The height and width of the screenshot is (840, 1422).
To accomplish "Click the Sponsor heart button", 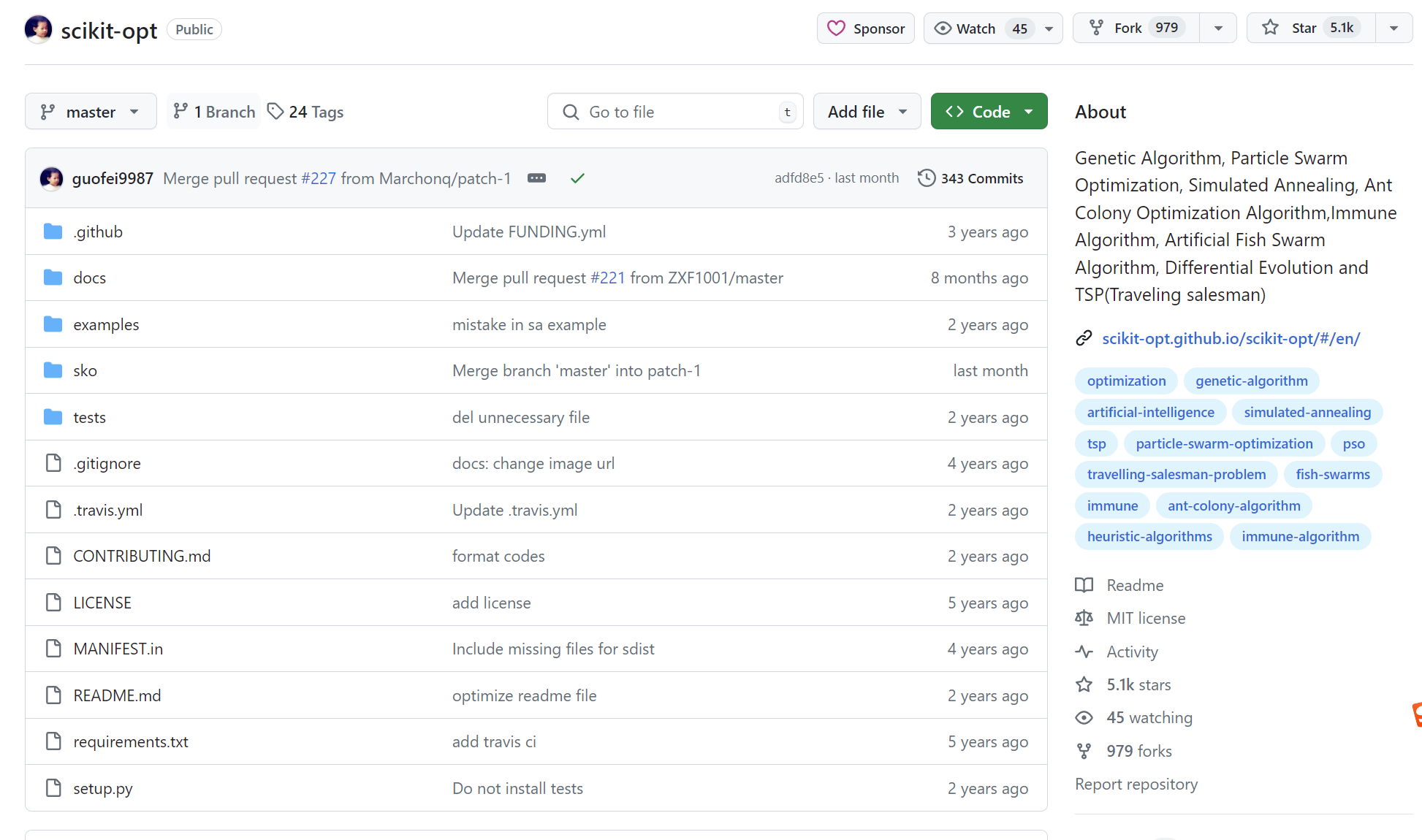I will pos(865,28).
